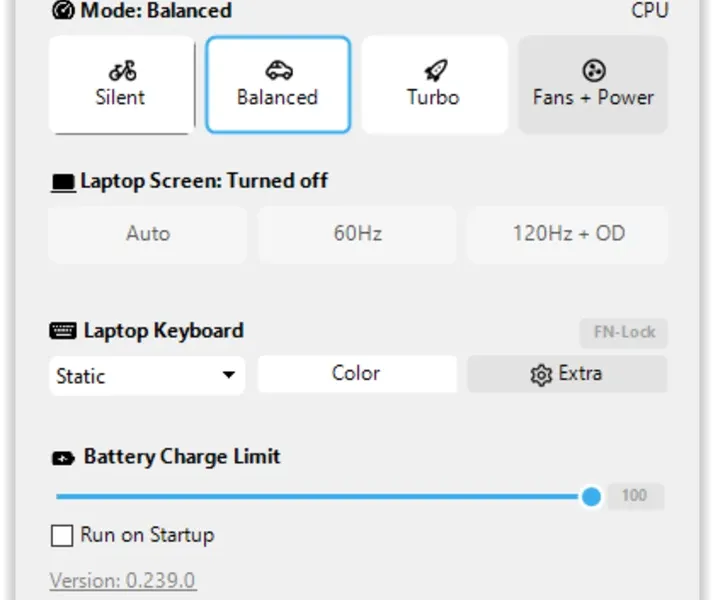Click the dropdown arrow next to Static
713x600 pixels.
(x=229, y=375)
